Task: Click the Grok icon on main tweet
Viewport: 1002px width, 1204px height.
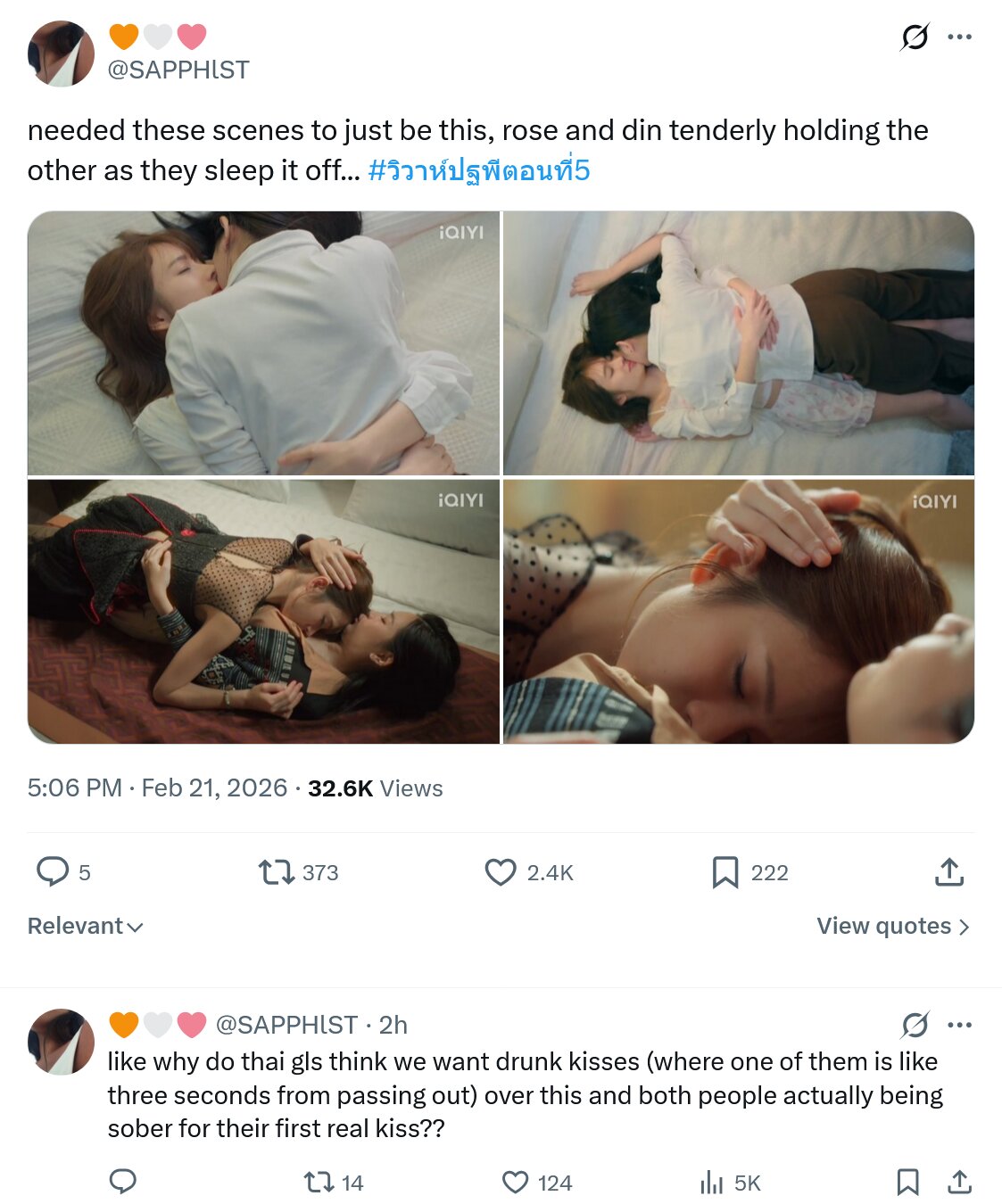Action: coord(915,37)
